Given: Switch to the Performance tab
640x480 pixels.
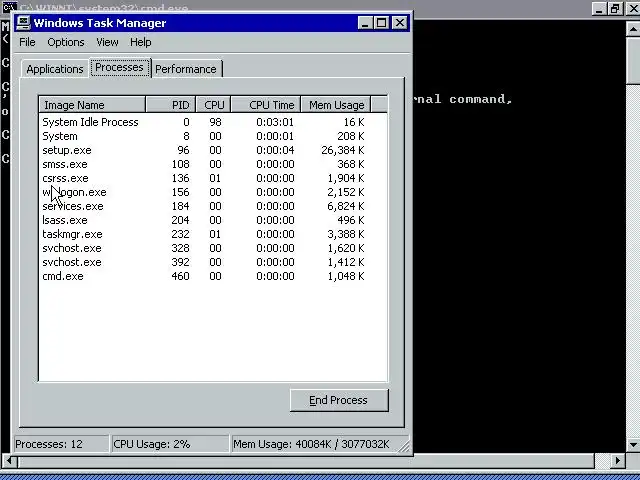Looking at the screenshot, I should tap(186, 69).
